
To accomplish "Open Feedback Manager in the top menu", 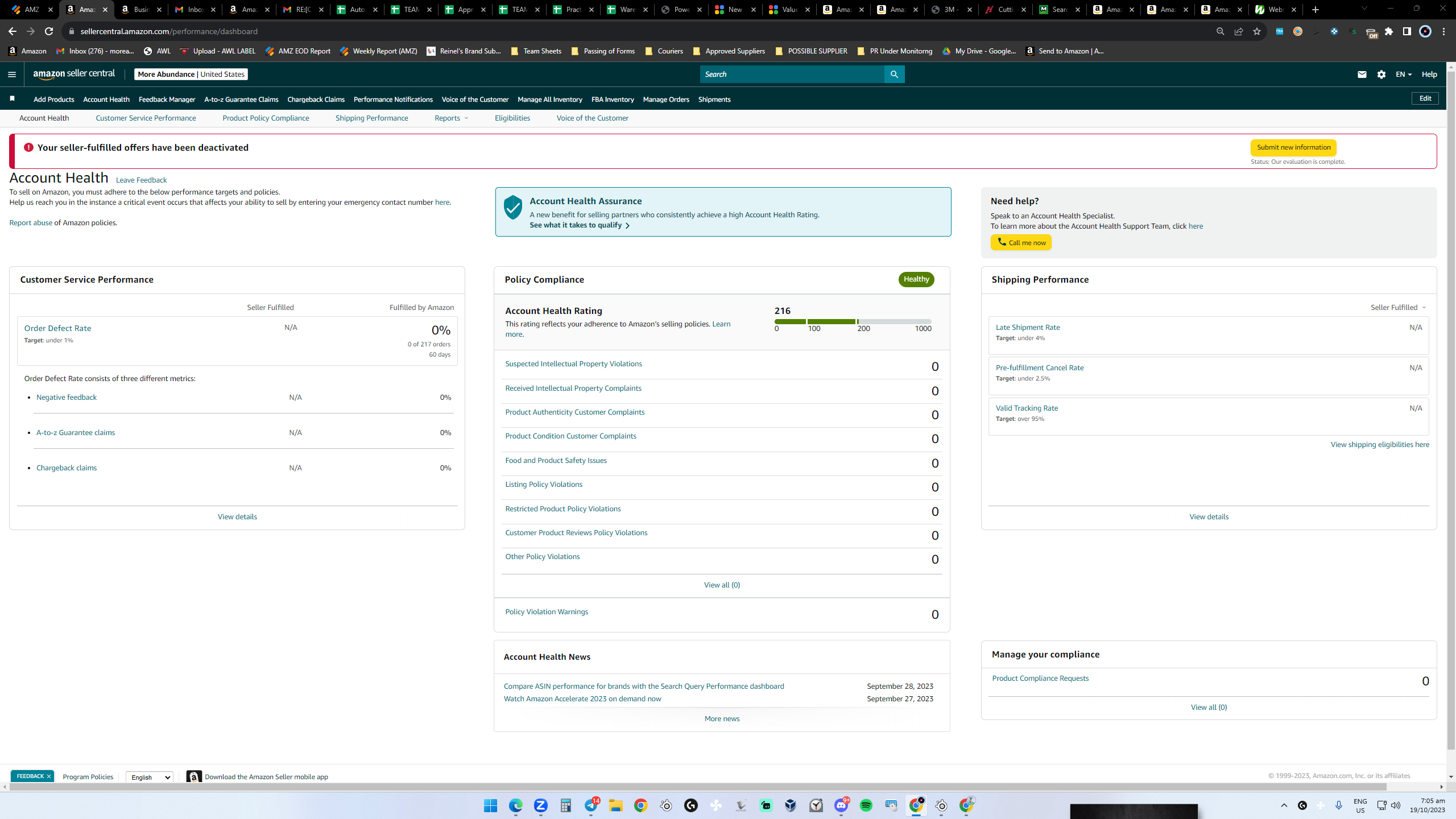I will tap(167, 100).
